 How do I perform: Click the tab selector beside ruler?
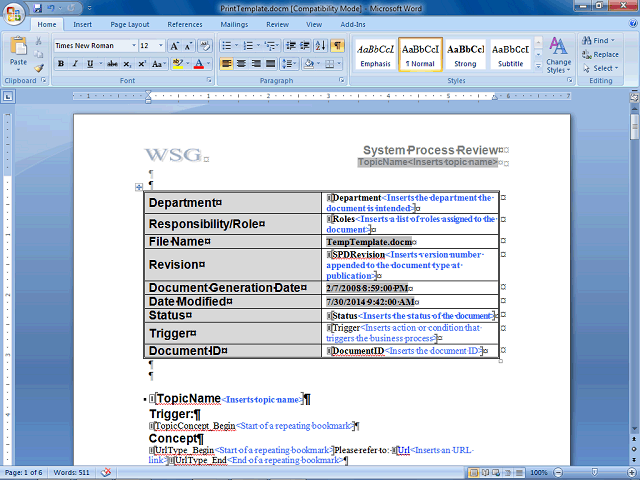click(8, 96)
